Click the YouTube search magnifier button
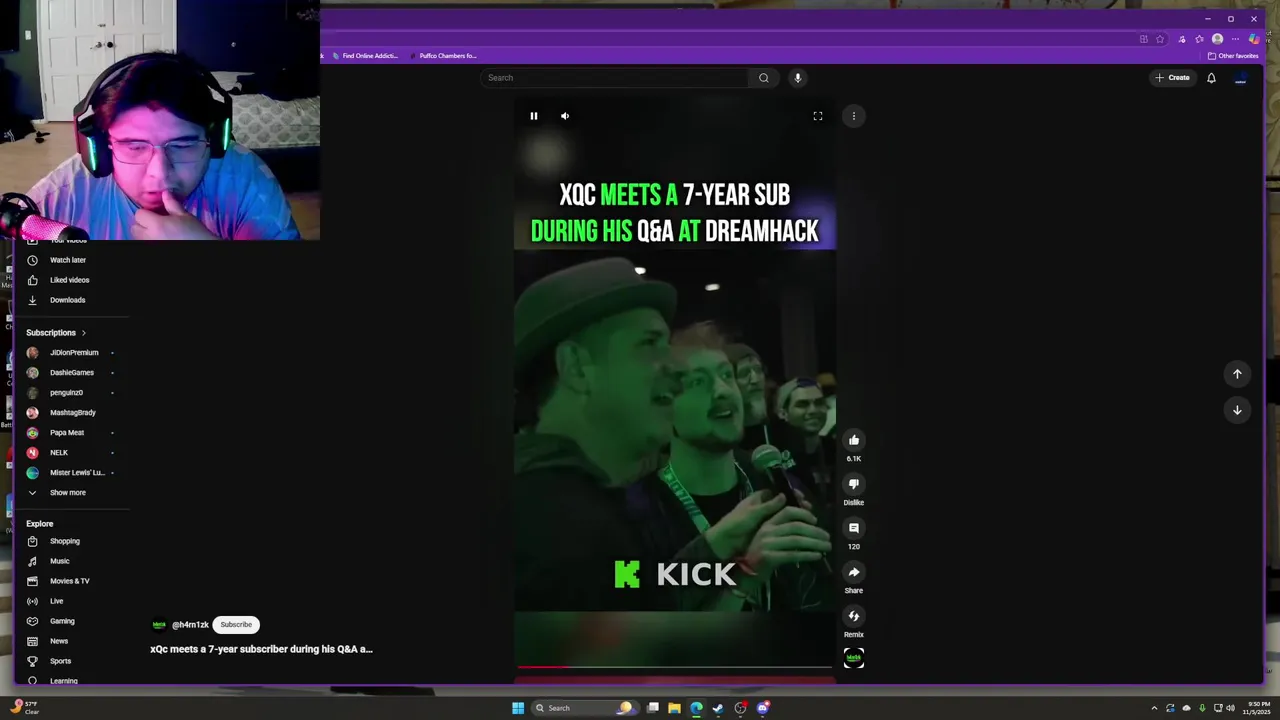This screenshot has width=1280, height=720. [764, 78]
